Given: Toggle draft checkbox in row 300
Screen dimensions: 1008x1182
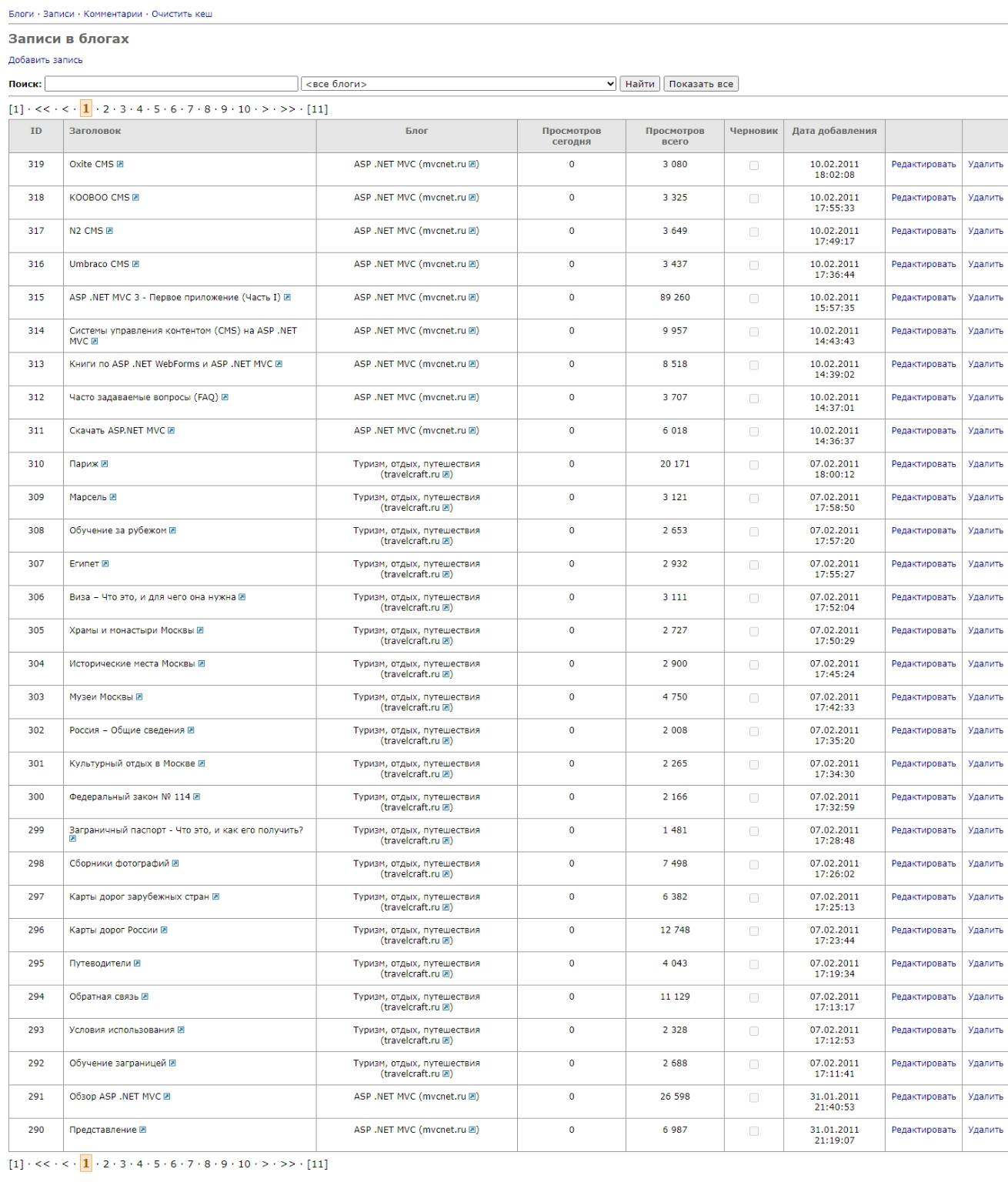Looking at the screenshot, I should pyautogui.click(x=754, y=799).
